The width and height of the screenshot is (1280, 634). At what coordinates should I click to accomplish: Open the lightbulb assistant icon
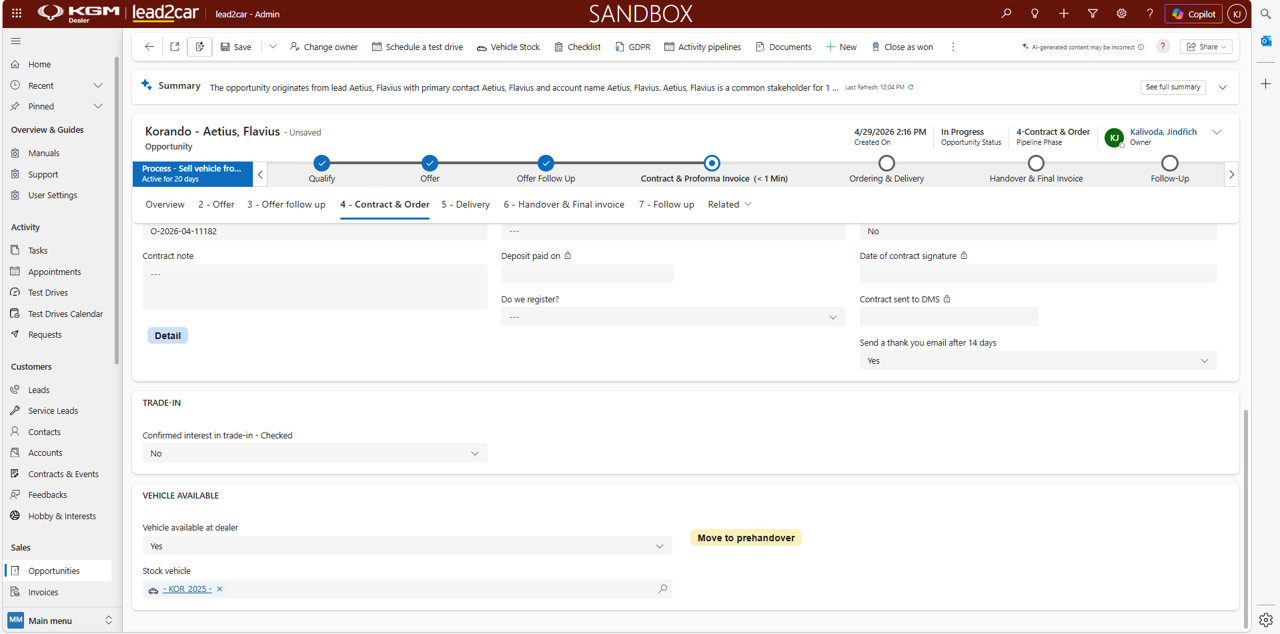(x=1035, y=14)
